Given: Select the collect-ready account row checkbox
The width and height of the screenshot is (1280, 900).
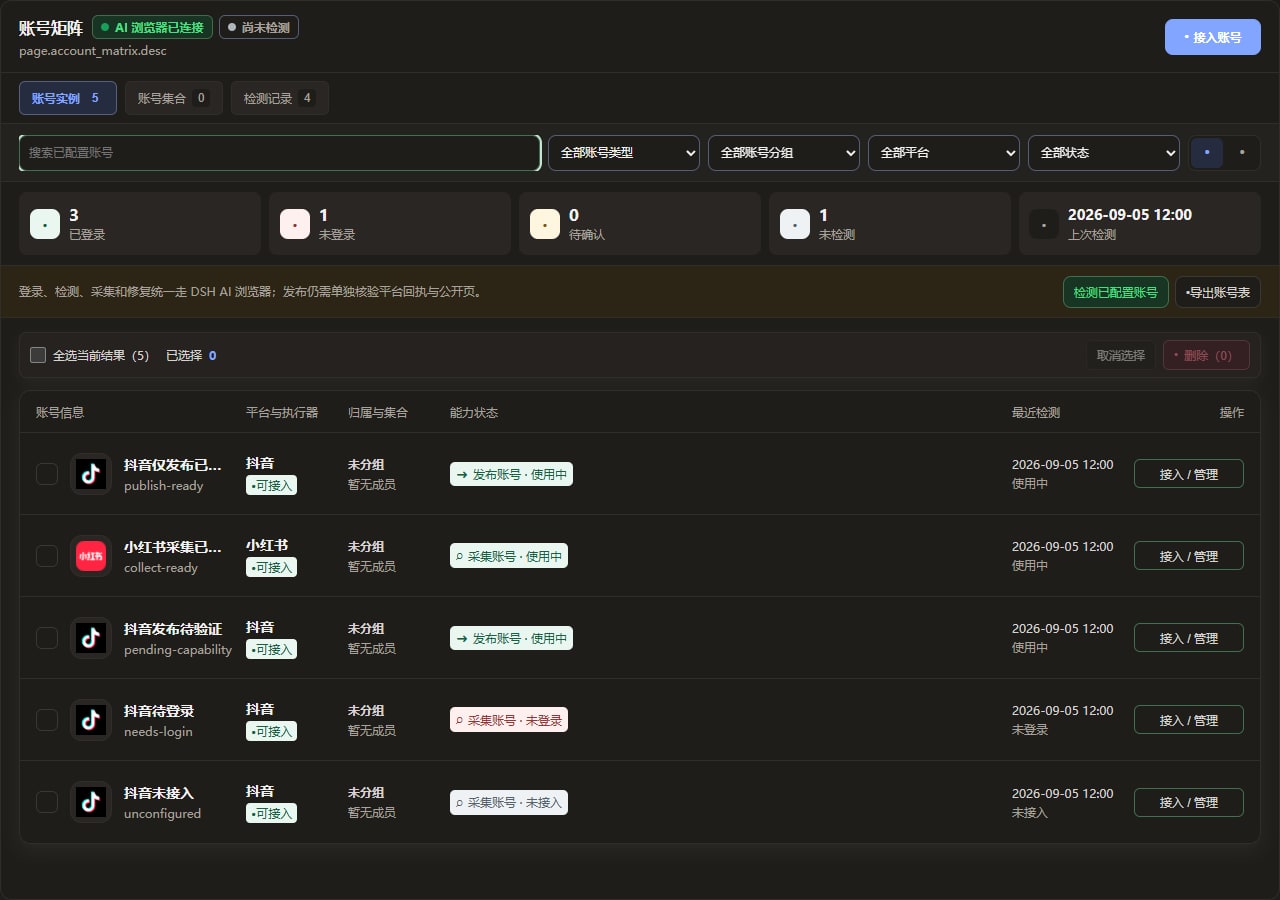Looking at the screenshot, I should [47, 556].
